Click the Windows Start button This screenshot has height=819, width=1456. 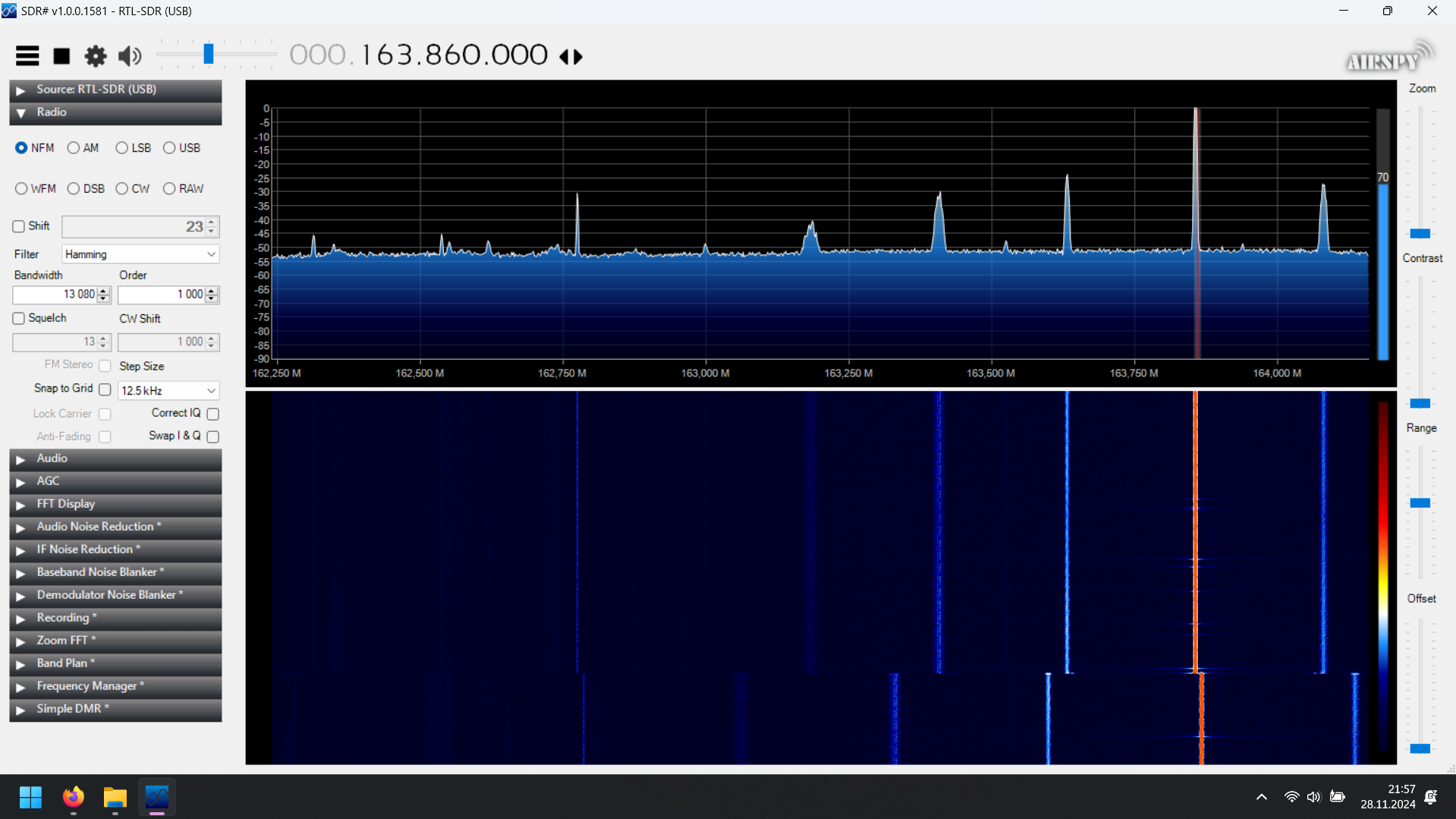[30, 797]
